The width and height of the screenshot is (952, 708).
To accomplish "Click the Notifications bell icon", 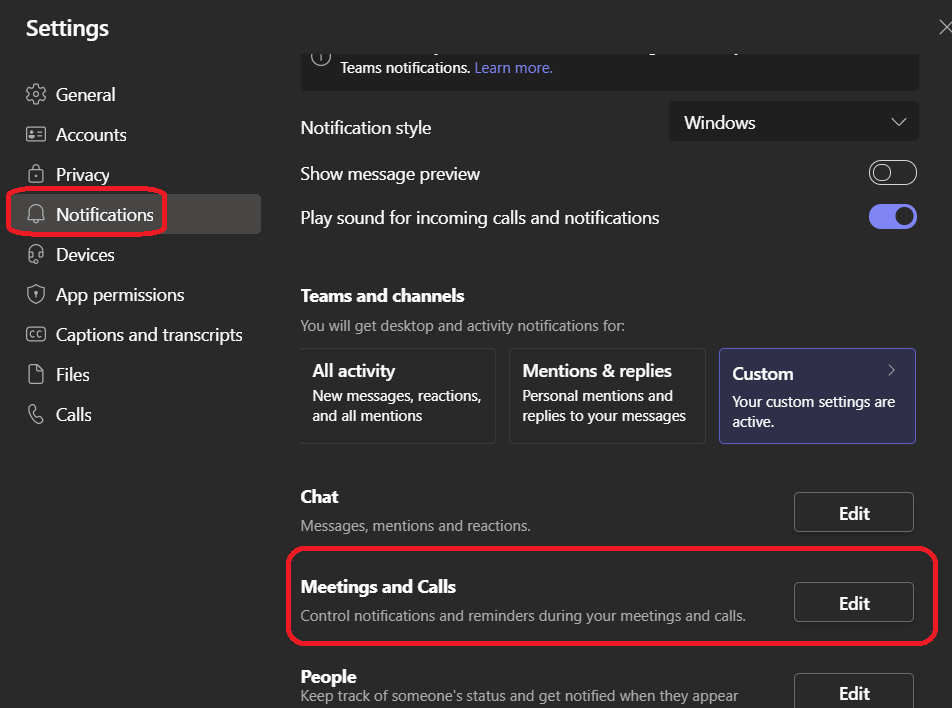I will point(36,215).
